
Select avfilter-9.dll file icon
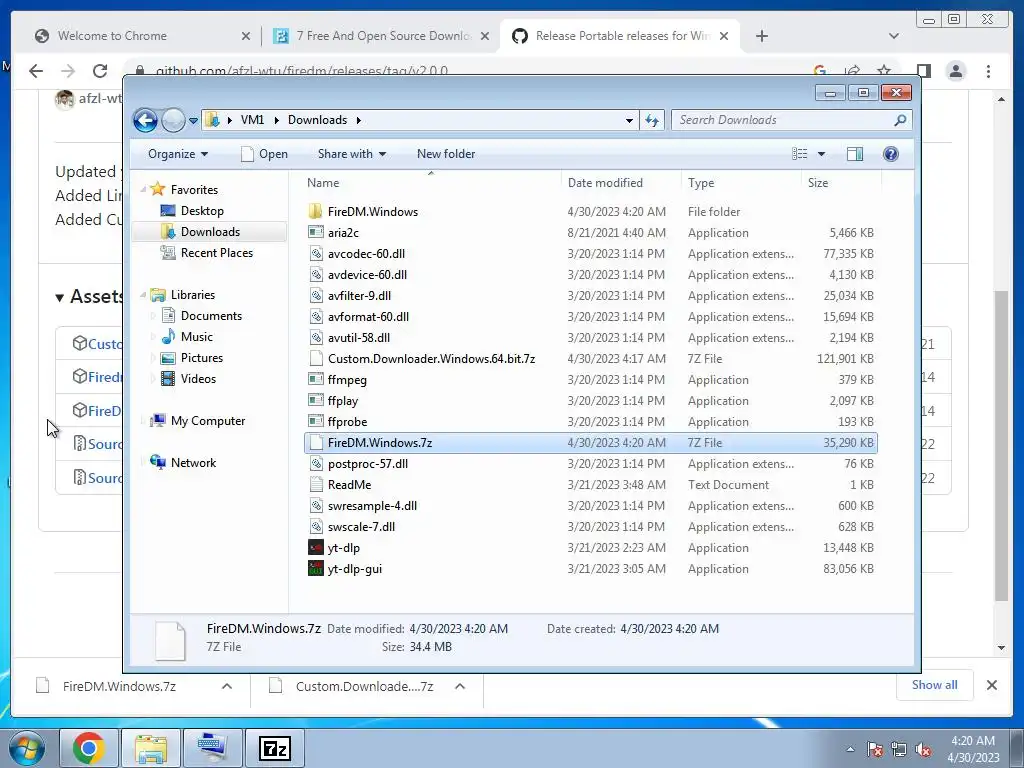315,296
